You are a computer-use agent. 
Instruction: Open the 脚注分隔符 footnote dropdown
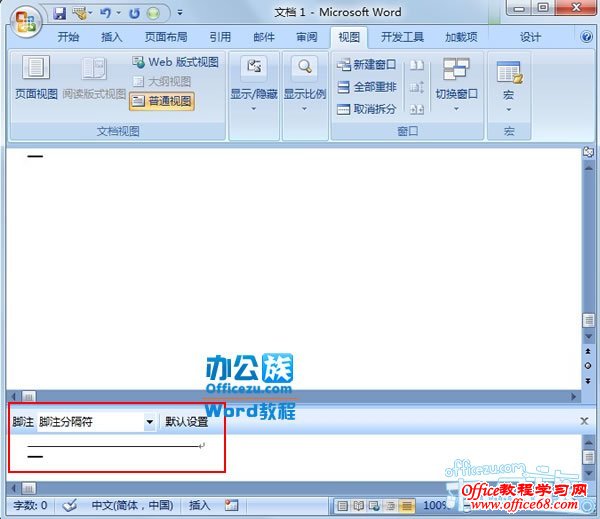150,422
